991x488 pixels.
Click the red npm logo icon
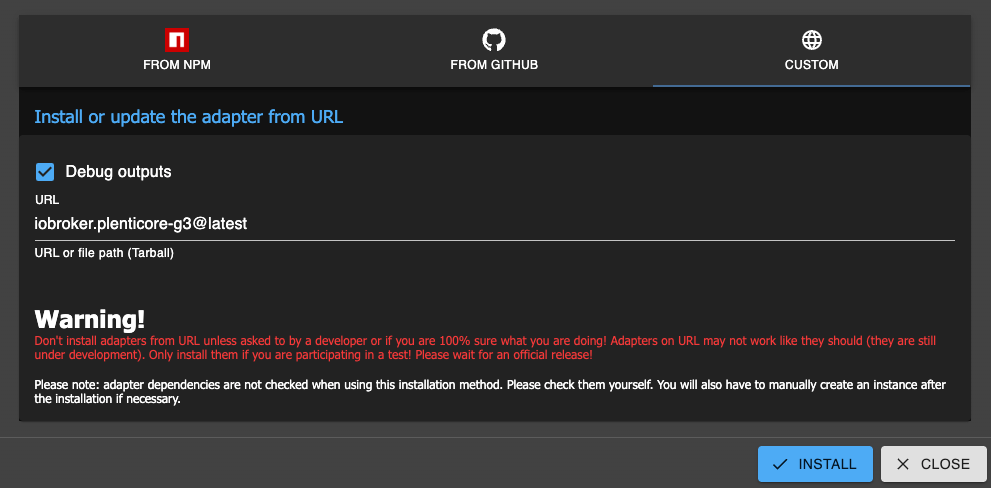pyautogui.click(x=177, y=40)
